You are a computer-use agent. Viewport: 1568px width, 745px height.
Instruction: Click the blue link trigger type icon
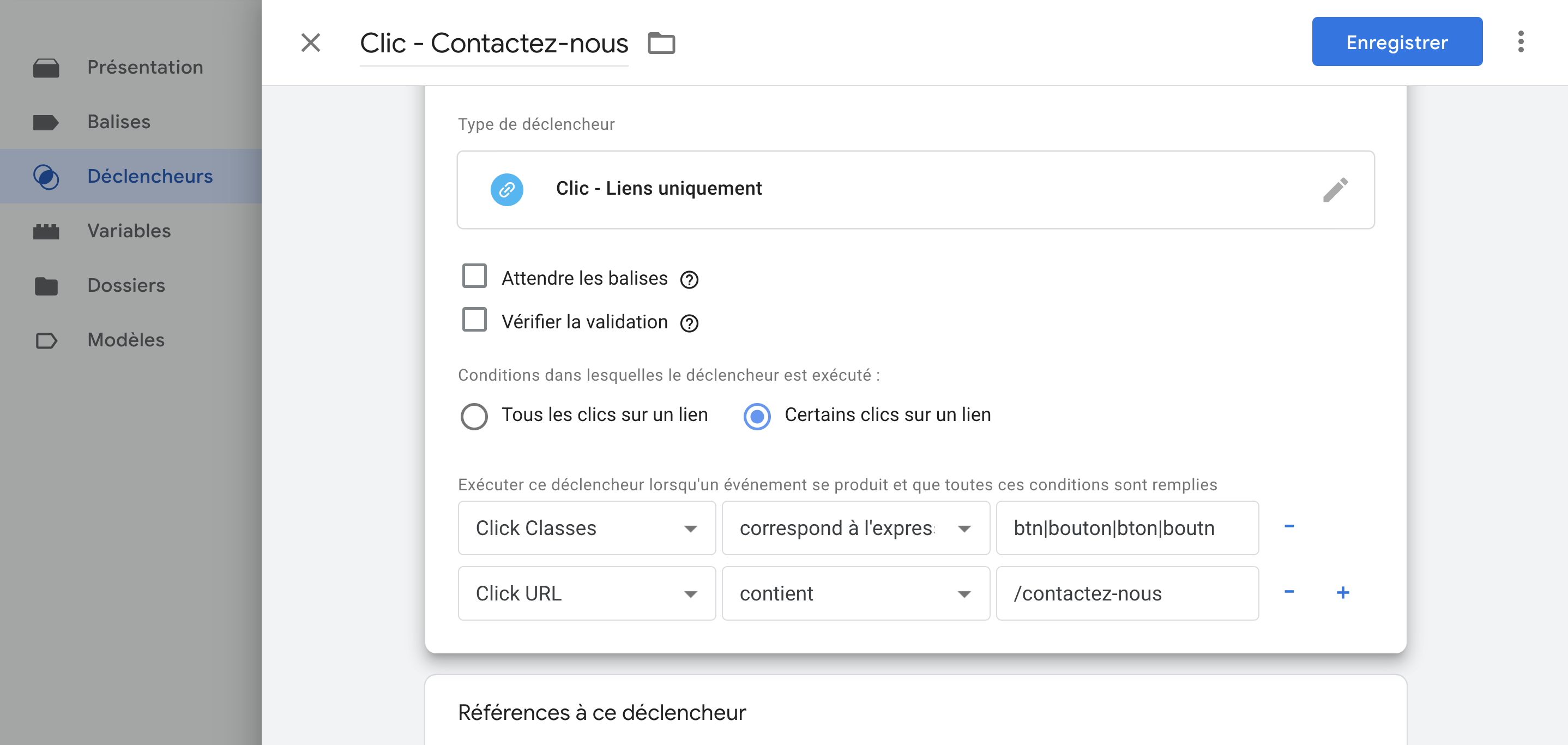(506, 189)
